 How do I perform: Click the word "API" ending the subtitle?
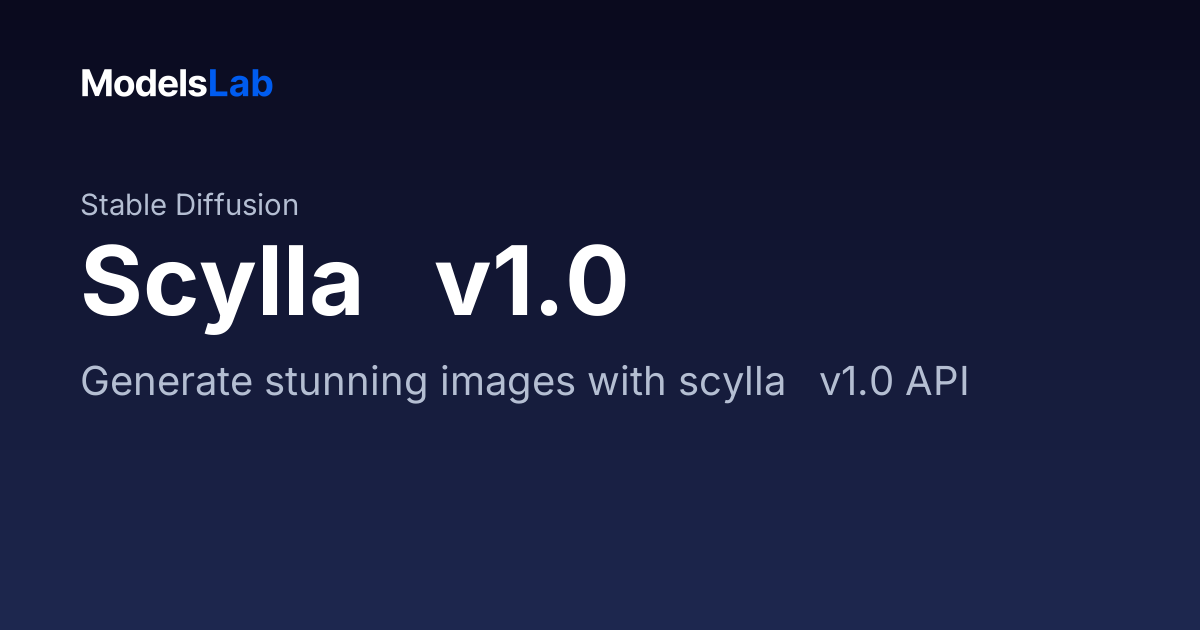click(x=937, y=383)
